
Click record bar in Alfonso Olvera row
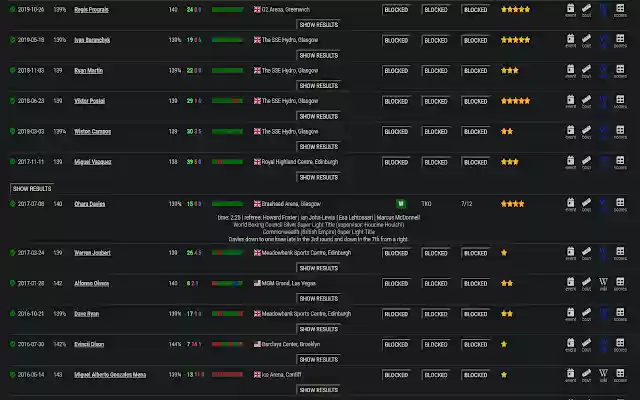tap(227, 283)
